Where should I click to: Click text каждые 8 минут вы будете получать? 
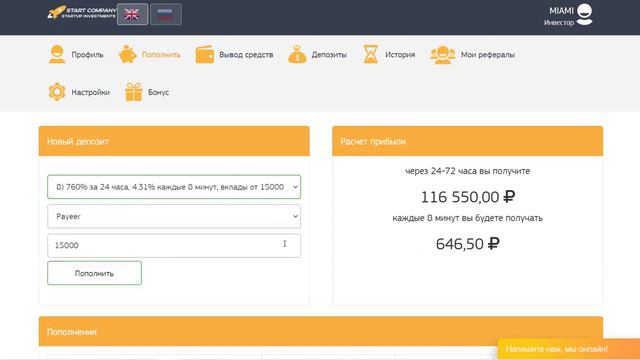pos(467,218)
